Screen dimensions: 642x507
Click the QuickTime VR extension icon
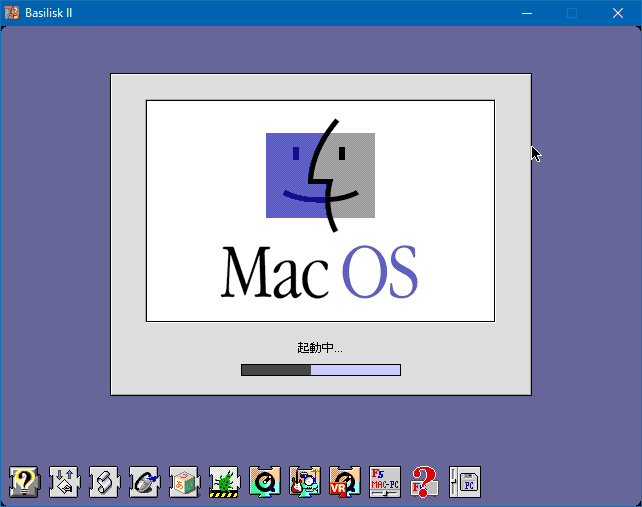point(345,482)
